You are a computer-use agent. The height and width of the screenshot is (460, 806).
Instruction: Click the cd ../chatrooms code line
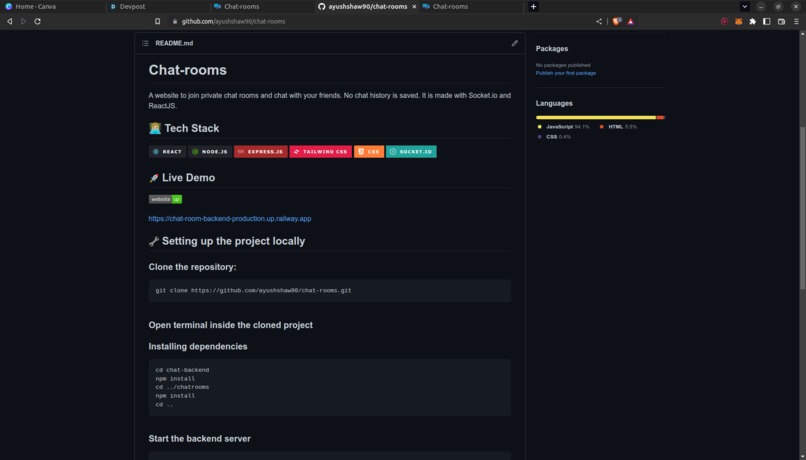point(182,387)
